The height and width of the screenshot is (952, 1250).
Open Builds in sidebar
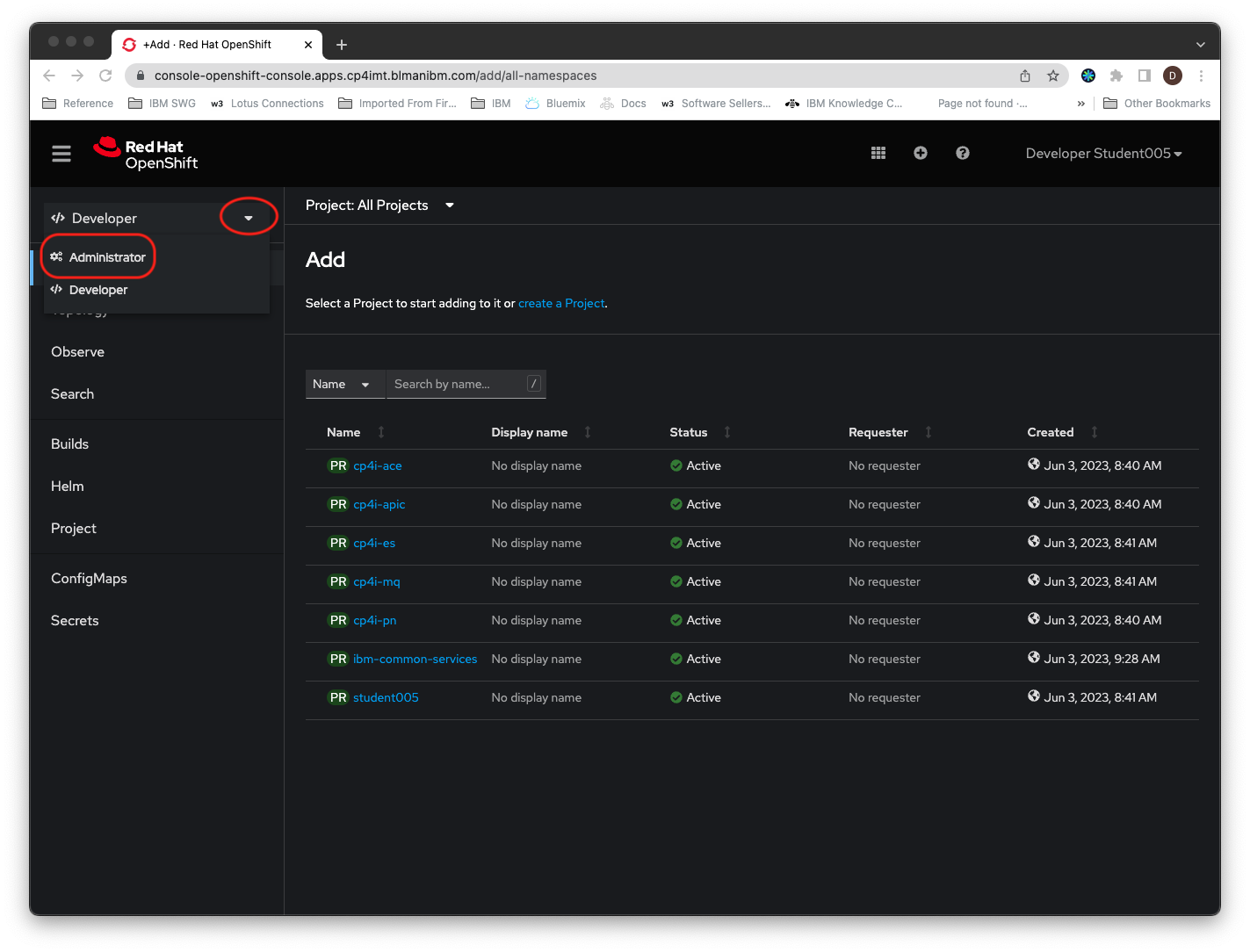[69, 444]
